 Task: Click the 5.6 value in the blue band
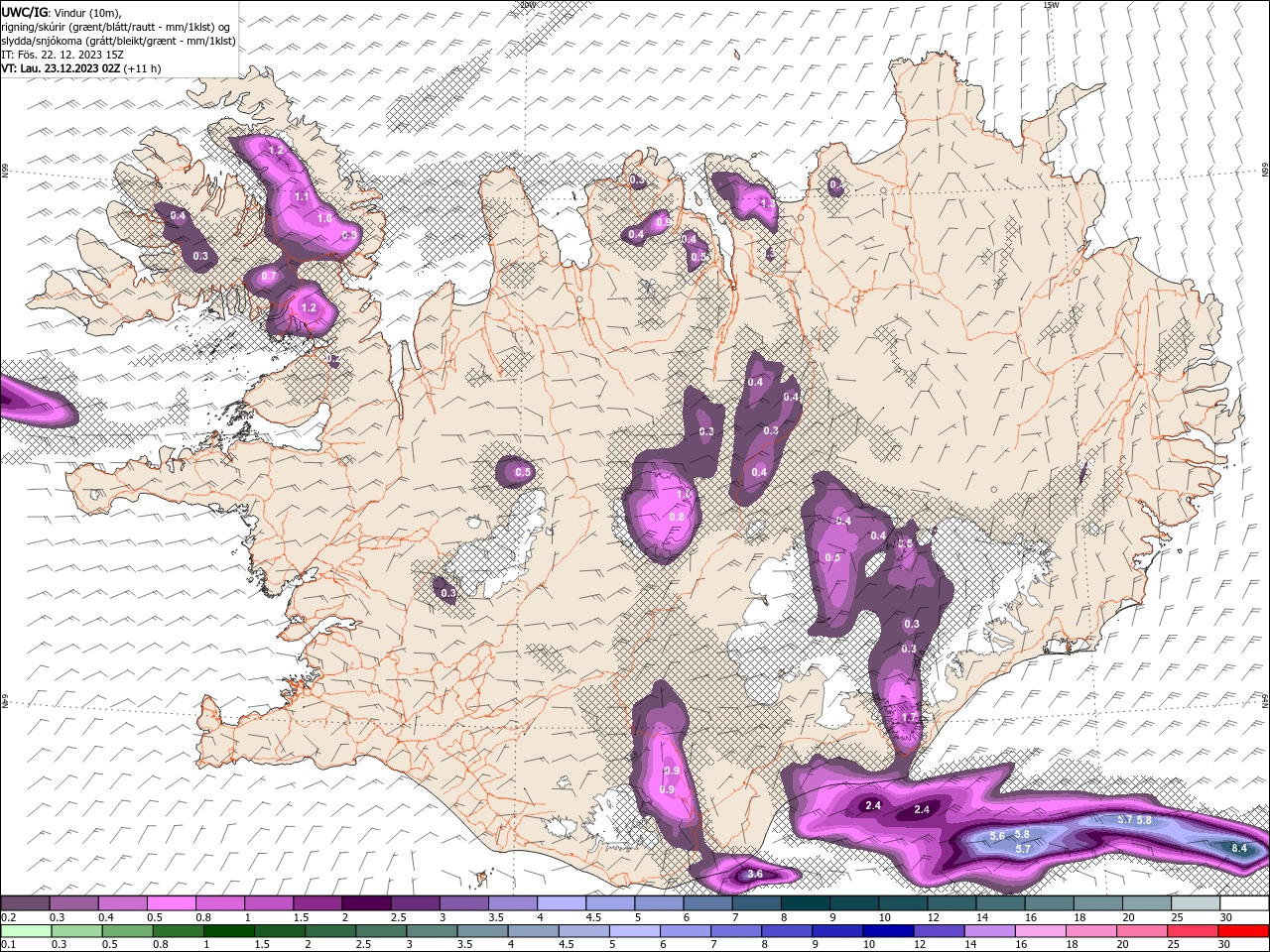[998, 837]
